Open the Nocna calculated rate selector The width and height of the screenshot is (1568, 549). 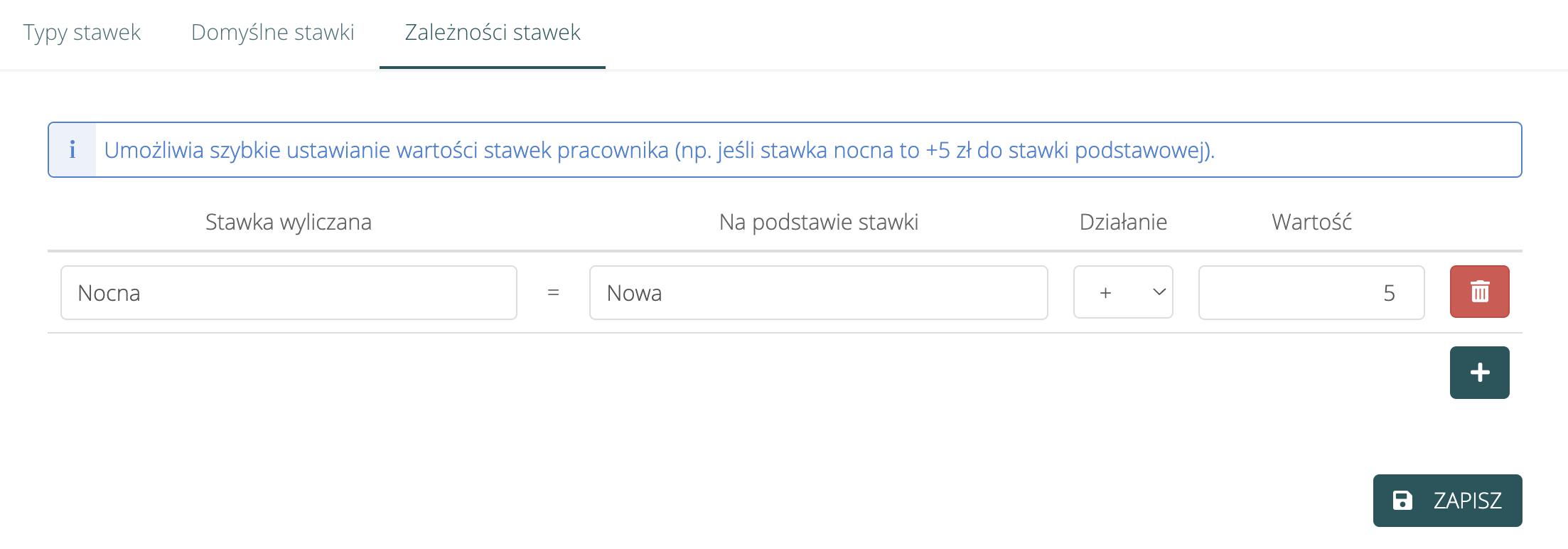pyautogui.click(x=289, y=293)
